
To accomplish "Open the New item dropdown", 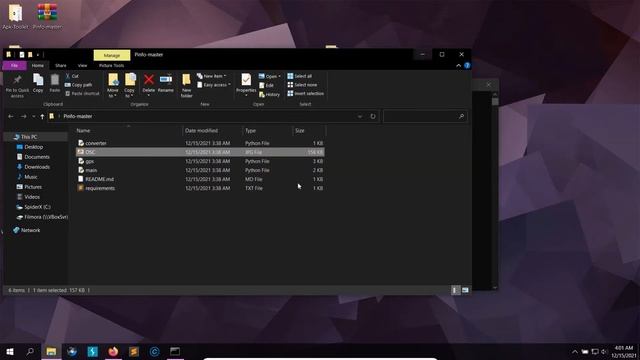I will coord(211,76).
